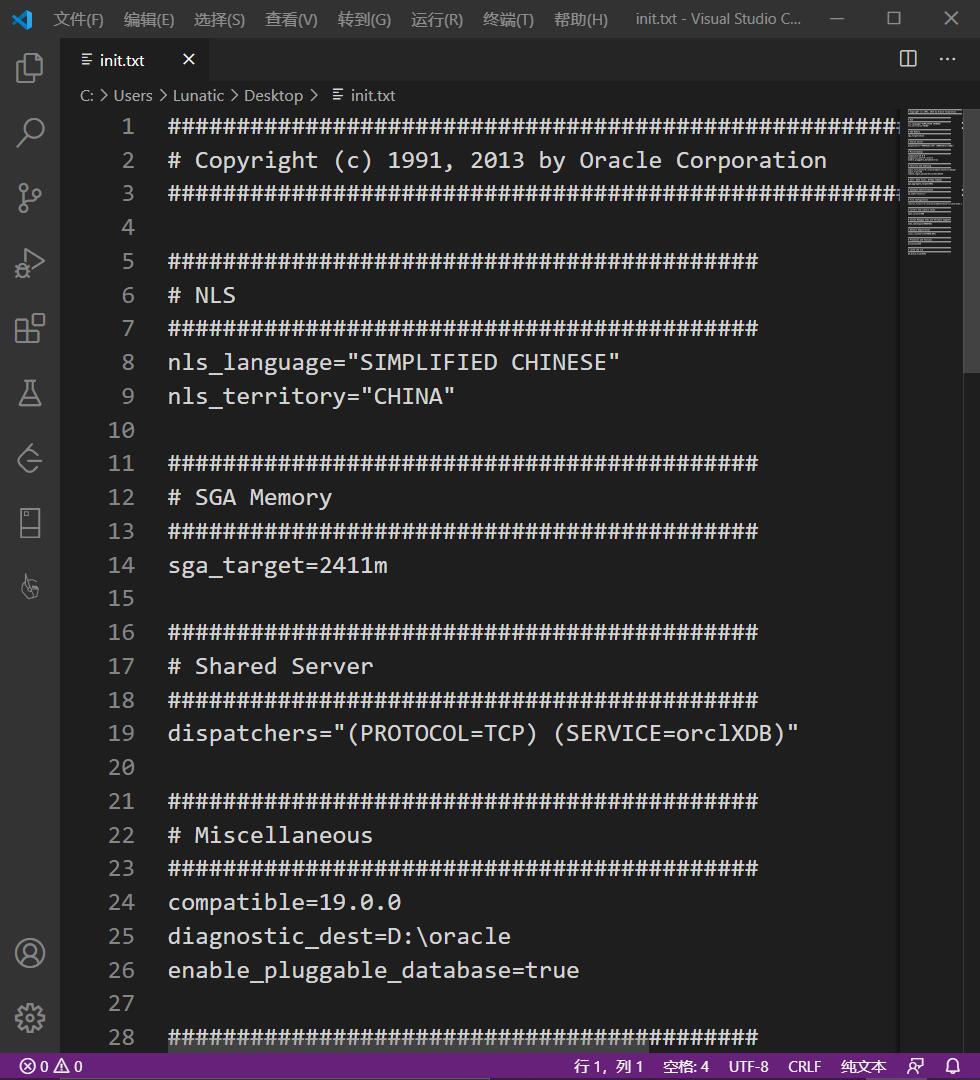Open the UTF-8 encoding picker
The height and width of the screenshot is (1080, 980).
(748, 1066)
